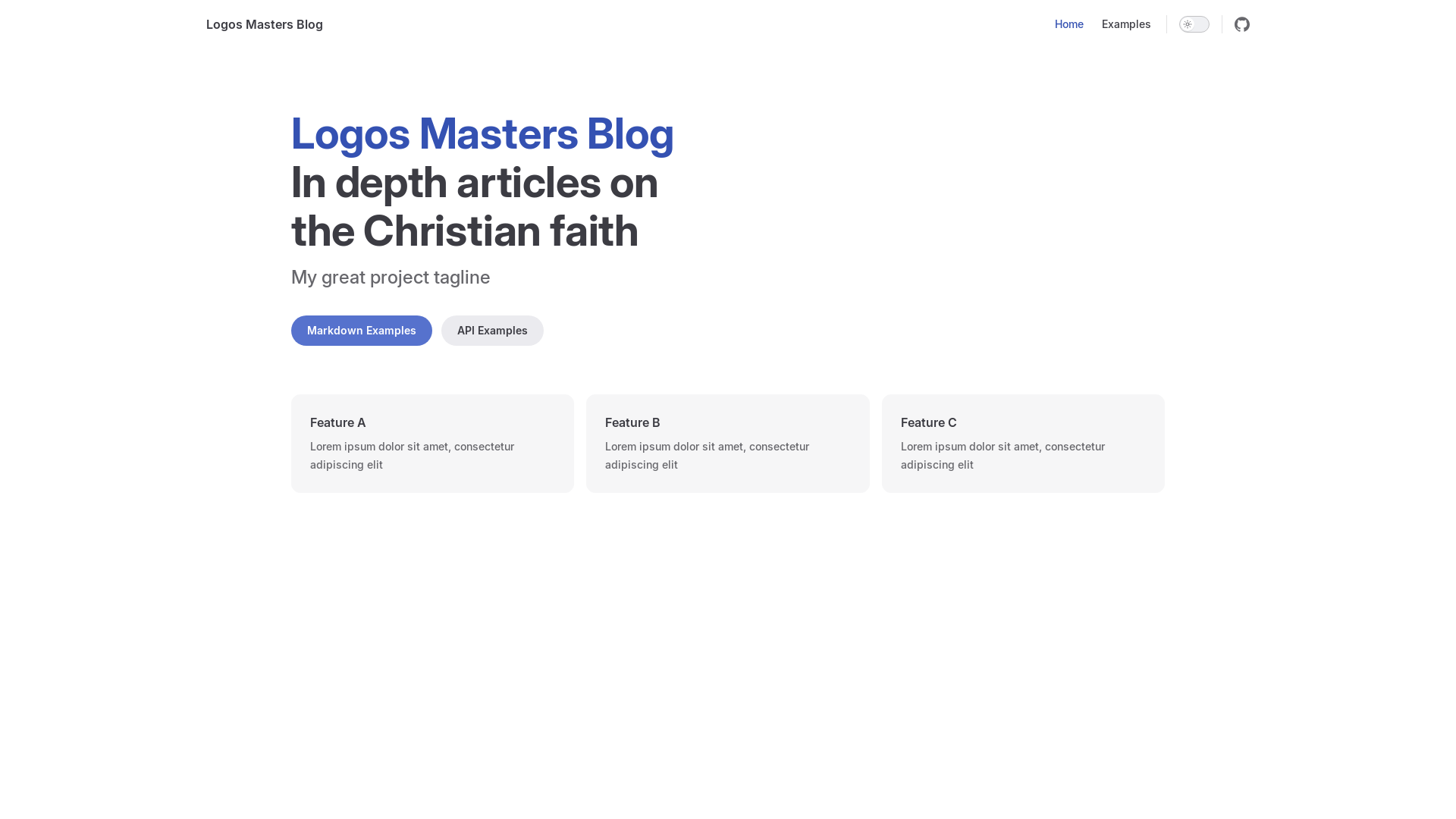Open the Markdown Examples button
Image resolution: width=1456 pixels, height=819 pixels.
pos(361,331)
